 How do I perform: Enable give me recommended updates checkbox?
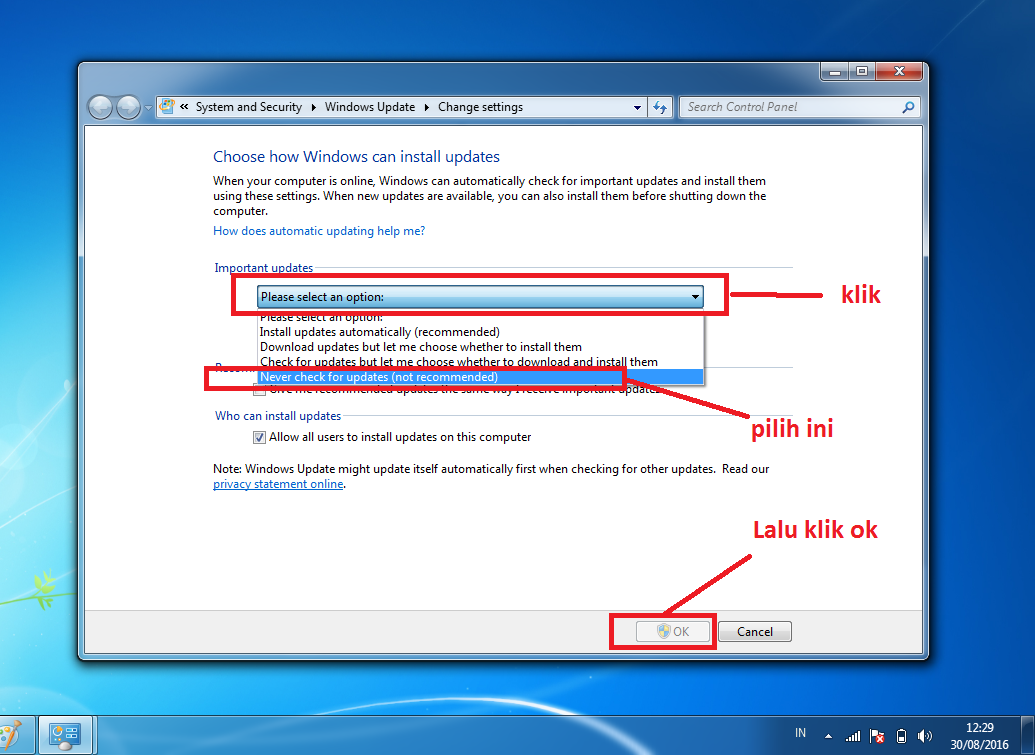[x=258, y=388]
